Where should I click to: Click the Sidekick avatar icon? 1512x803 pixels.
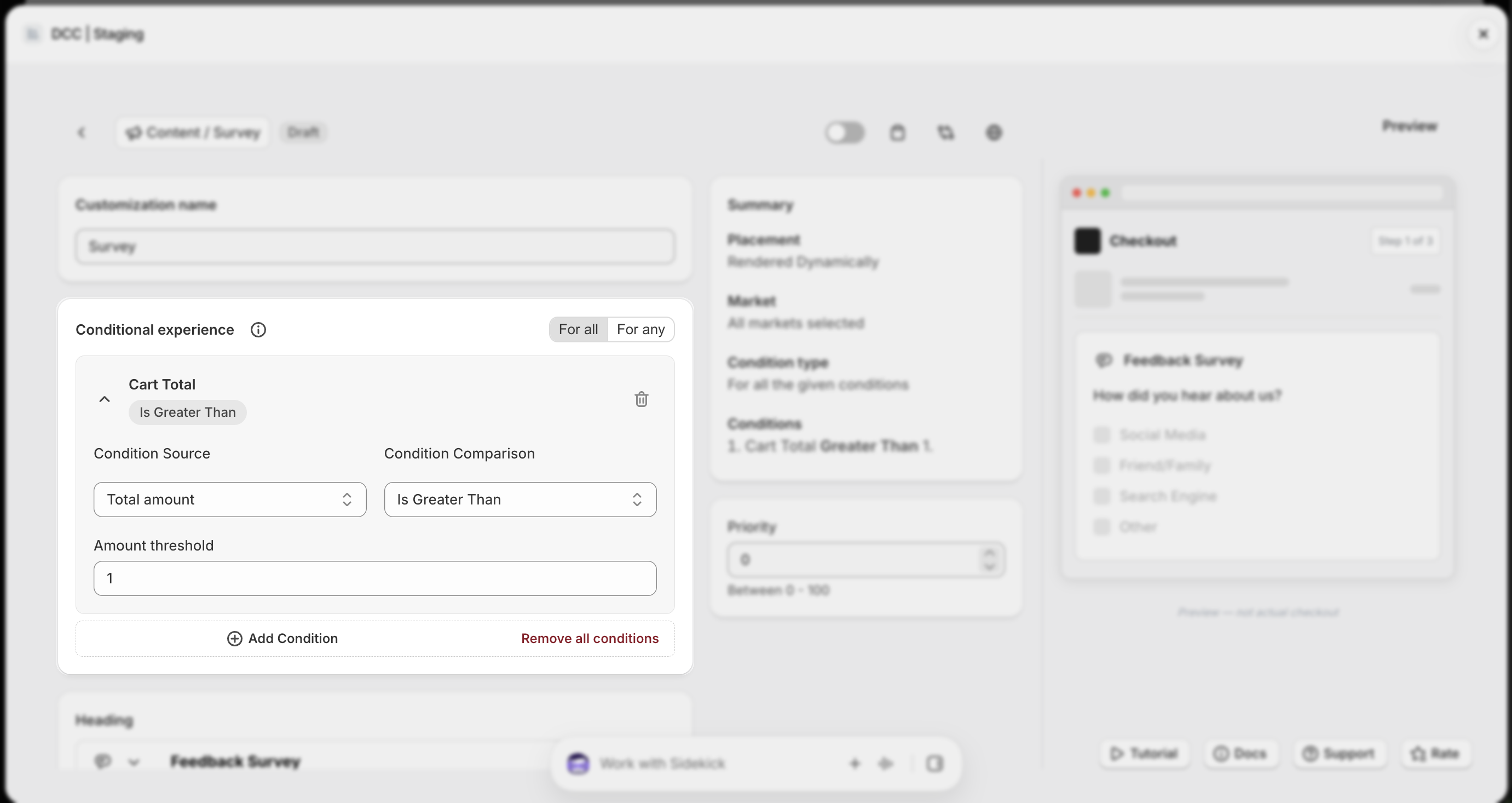point(578,764)
